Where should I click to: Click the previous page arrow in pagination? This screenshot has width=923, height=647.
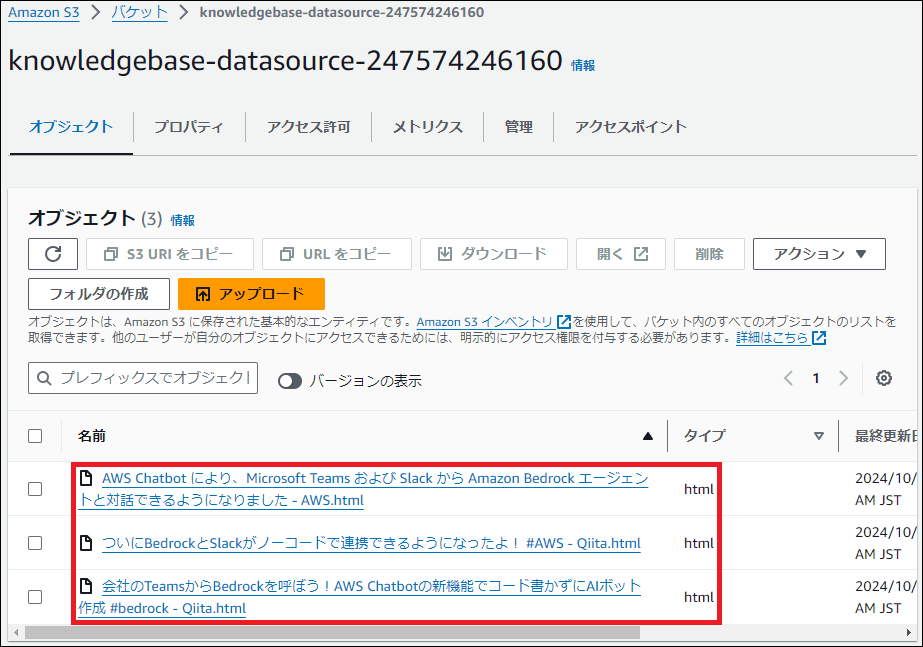pyautogui.click(x=788, y=378)
